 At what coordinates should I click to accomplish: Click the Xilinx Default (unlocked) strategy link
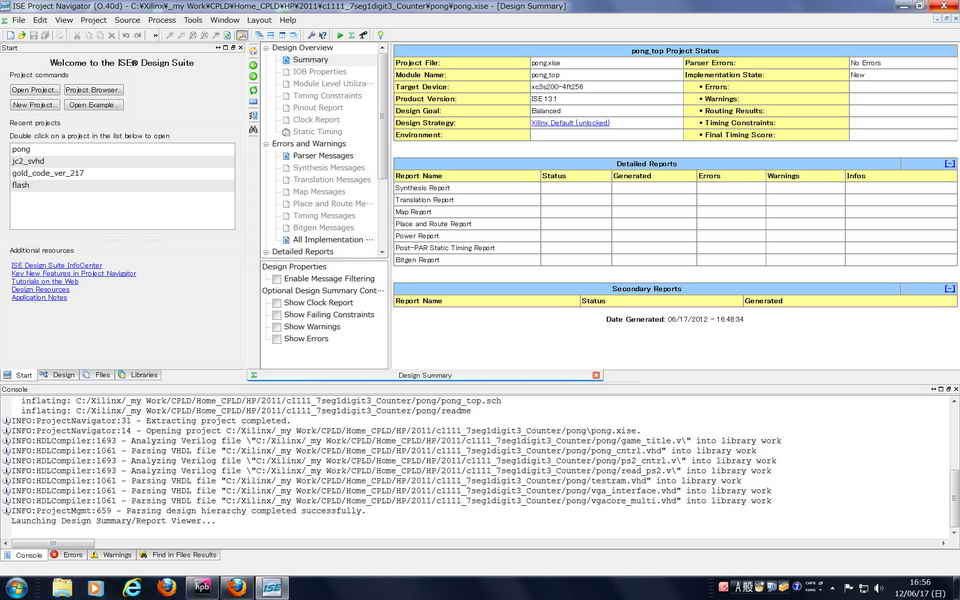click(570, 123)
